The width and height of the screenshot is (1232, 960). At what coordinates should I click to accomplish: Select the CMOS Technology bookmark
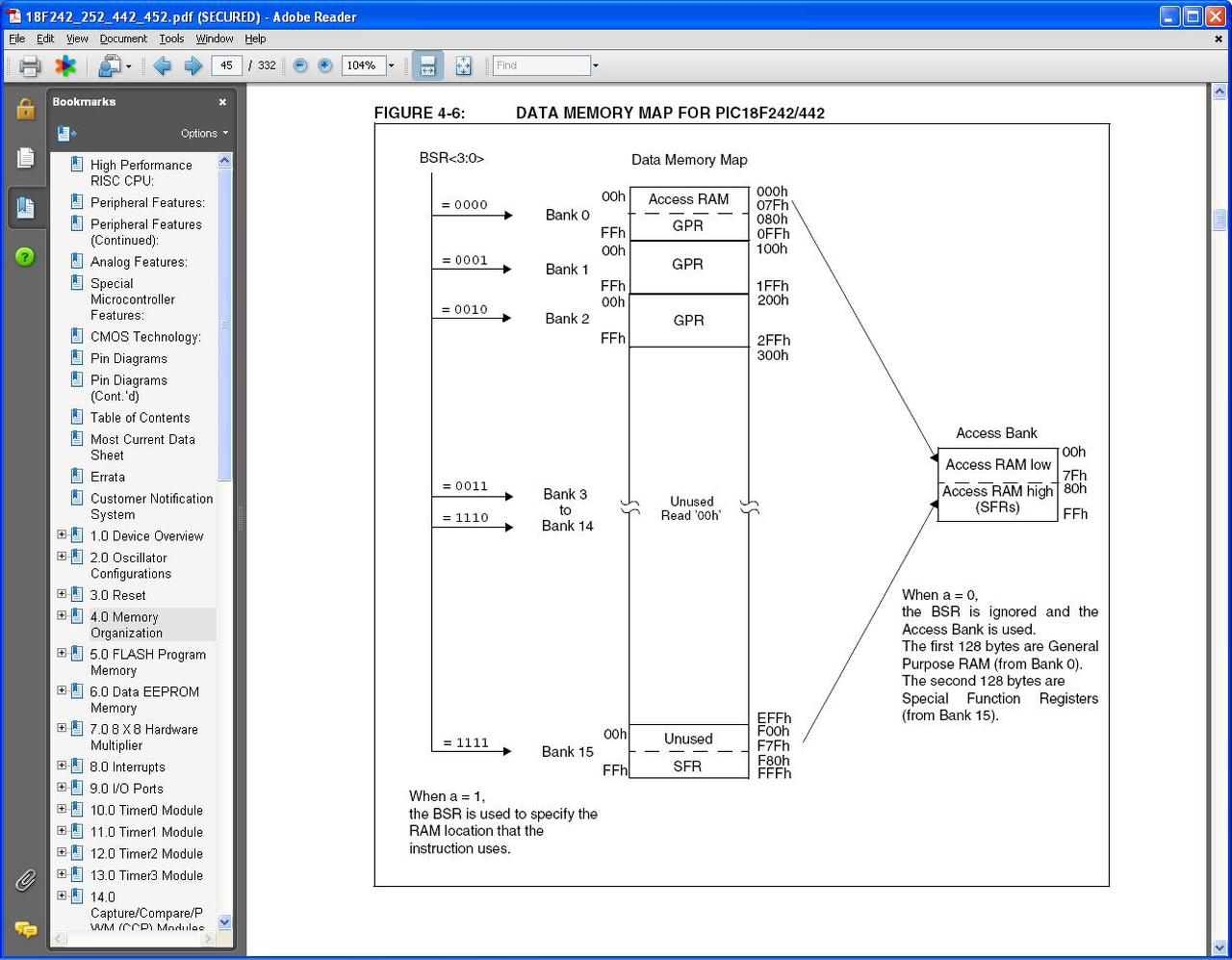click(x=145, y=337)
